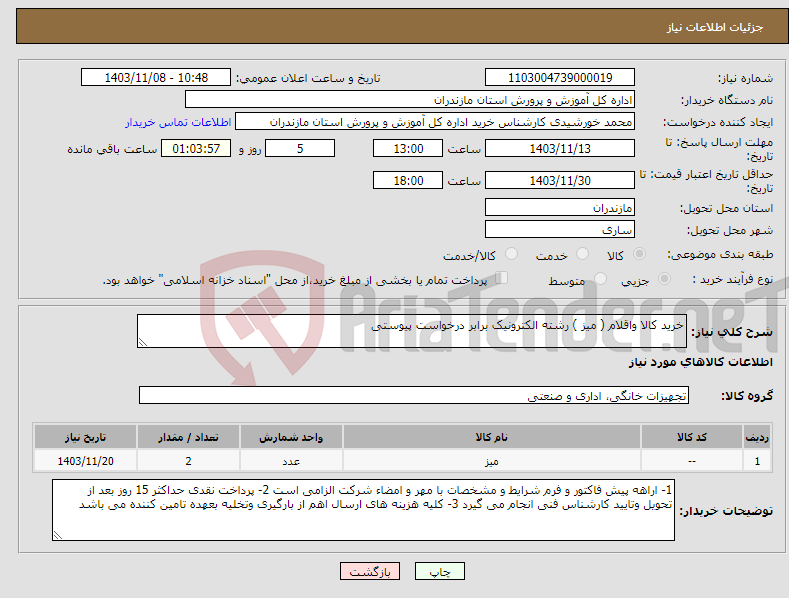789x598 pixels.
Task: Click the ردیف column header
Action: (757, 437)
